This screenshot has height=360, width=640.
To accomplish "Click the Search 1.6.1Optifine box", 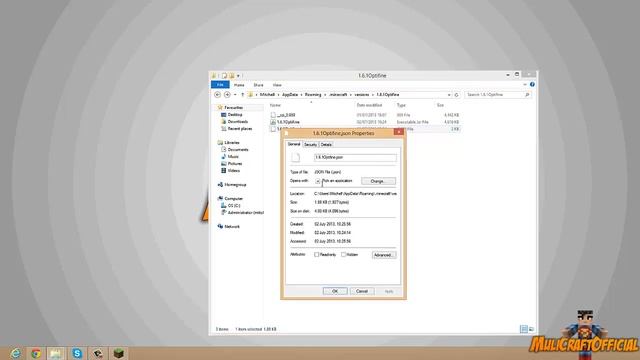I will click(x=497, y=95).
